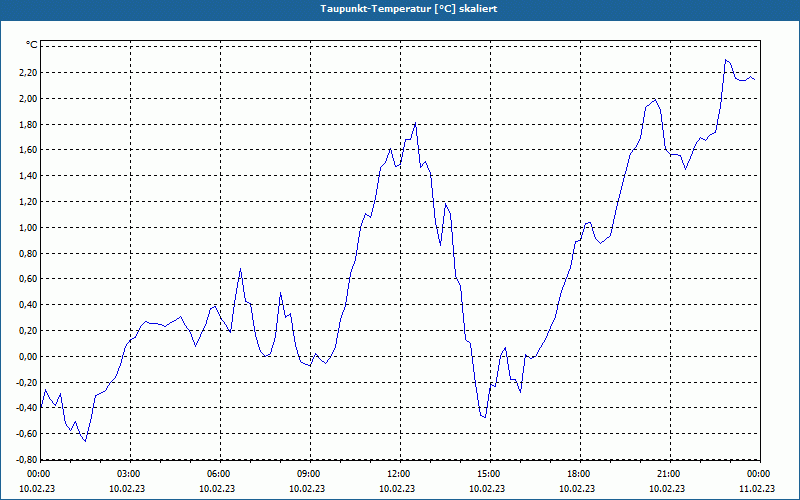Click the positive '0,80' y-axis label
This screenshot has width=800, height=500.
pyautogui.click(x=30, y=253)
